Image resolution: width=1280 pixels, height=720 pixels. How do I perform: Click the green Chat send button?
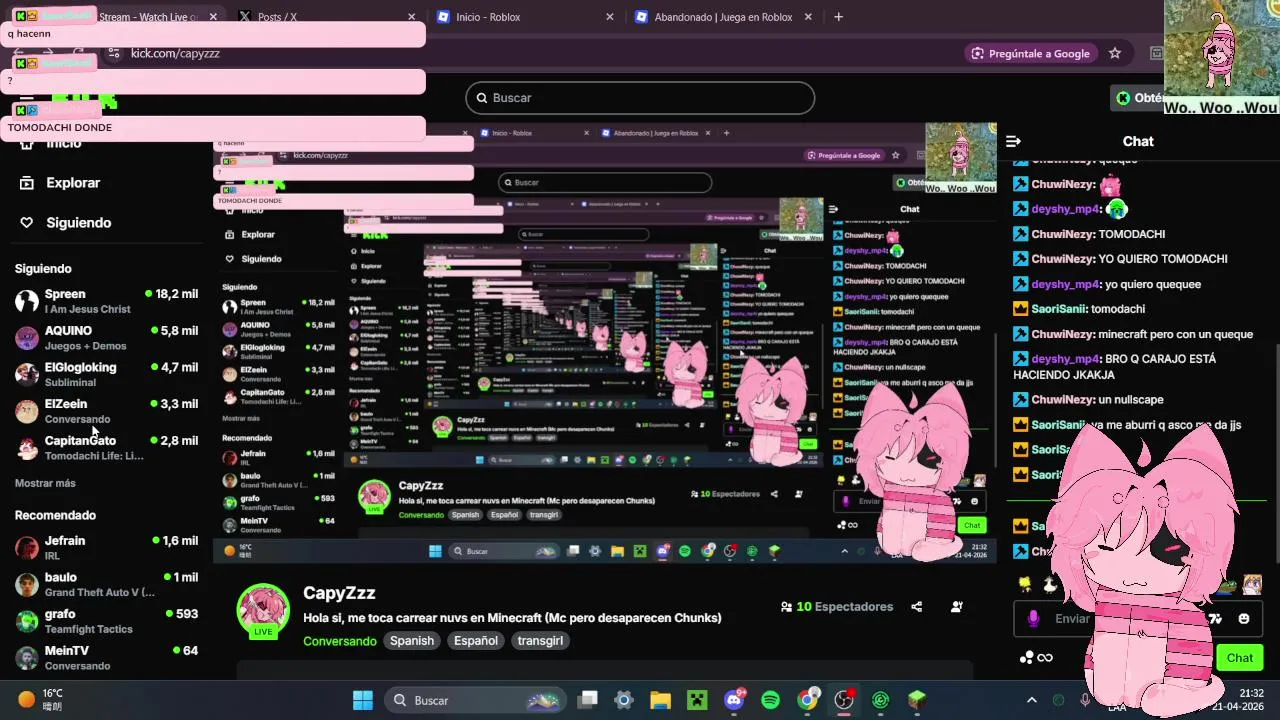tap(1240, 658)
